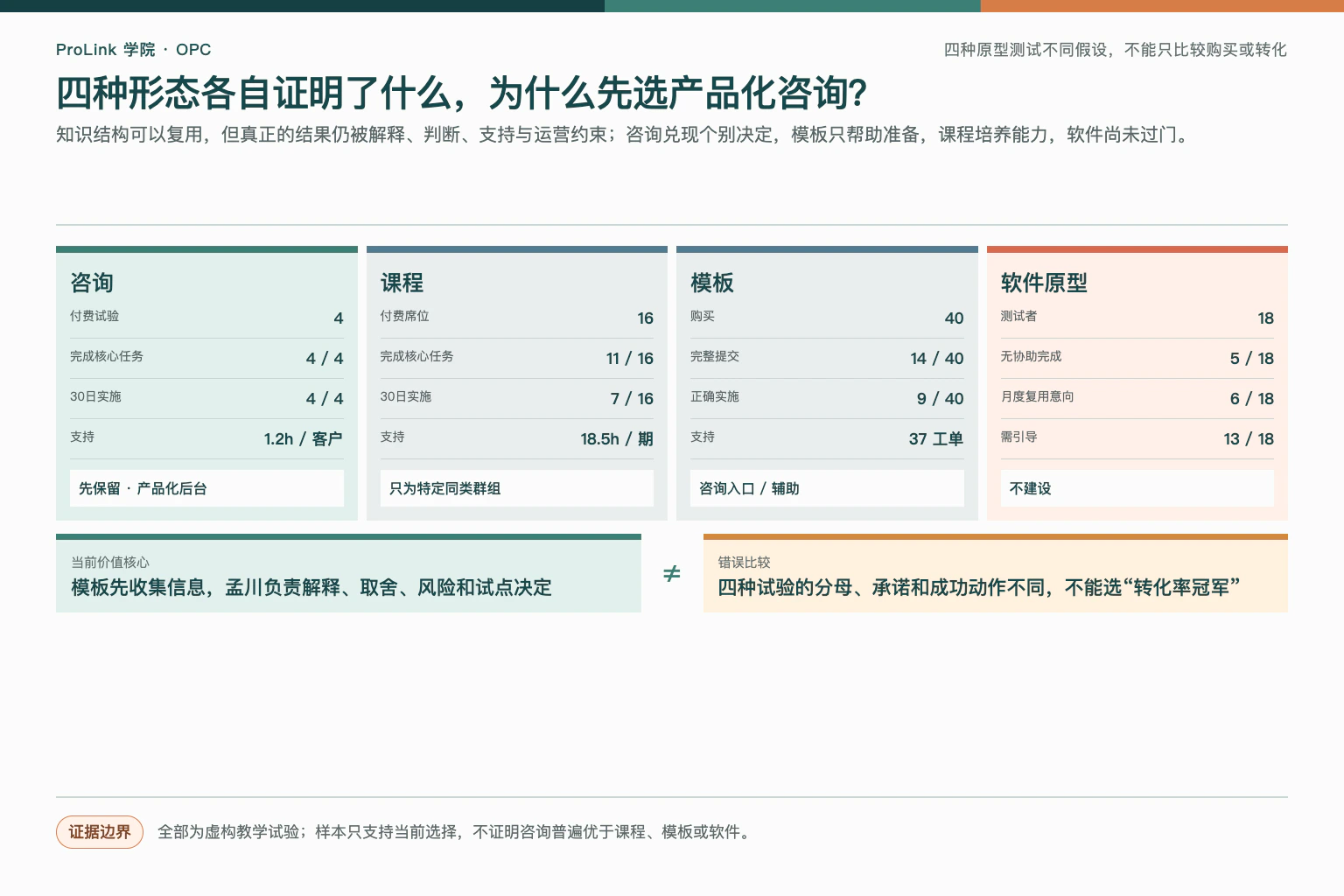Click the 证据边界 pill badge

tap(100, 832)
